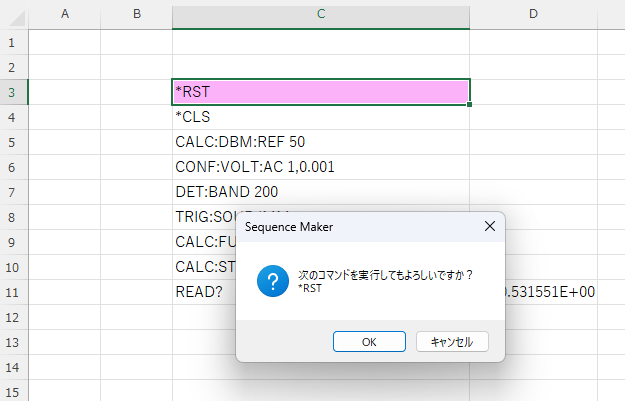Select row 1 header

(14, 42)
